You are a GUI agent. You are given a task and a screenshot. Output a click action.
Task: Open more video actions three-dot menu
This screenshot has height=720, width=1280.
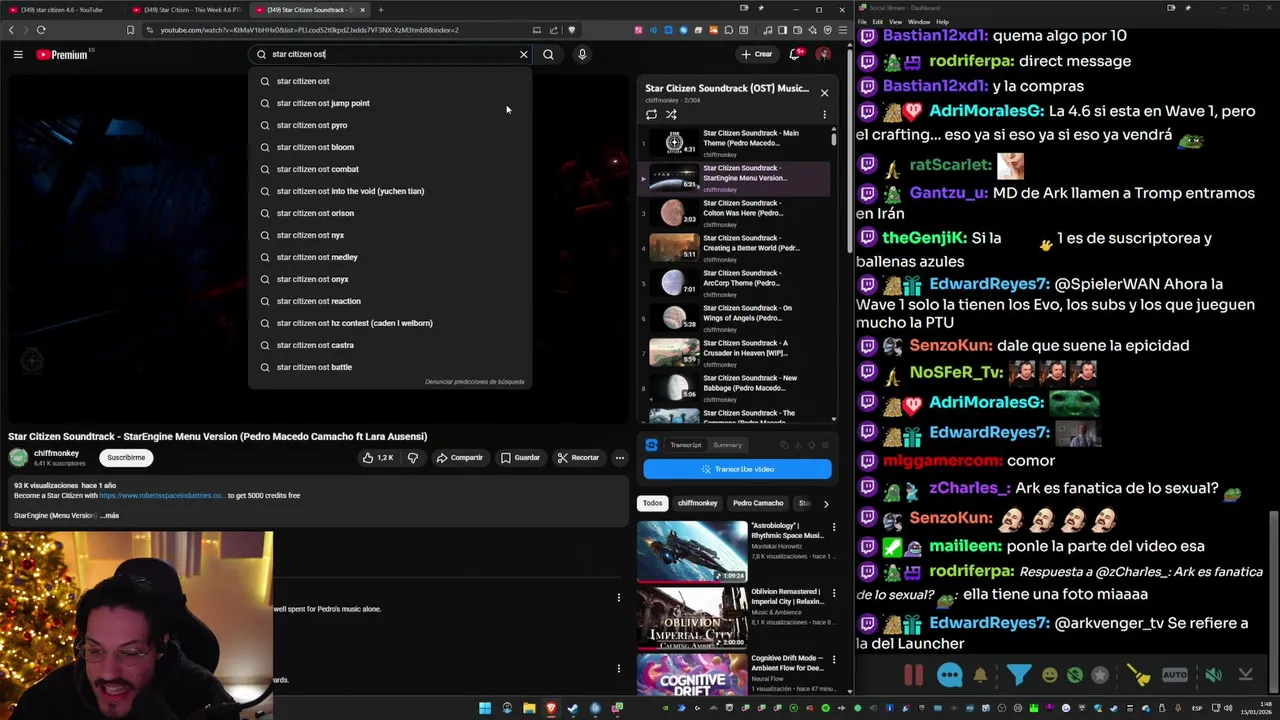click(x=620, y=458)
